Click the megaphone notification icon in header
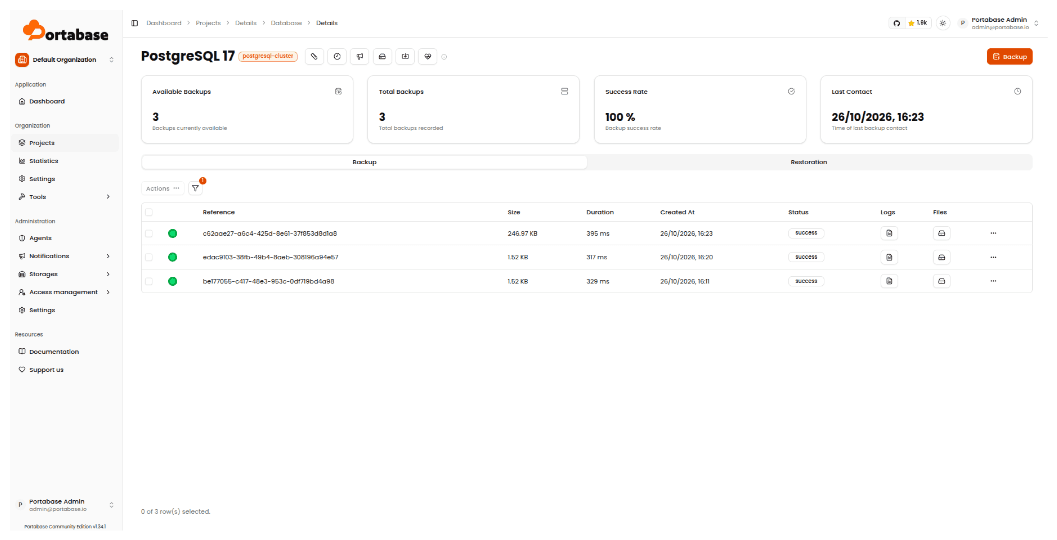Screen dimensions: 1057x540 coord(360,57)
